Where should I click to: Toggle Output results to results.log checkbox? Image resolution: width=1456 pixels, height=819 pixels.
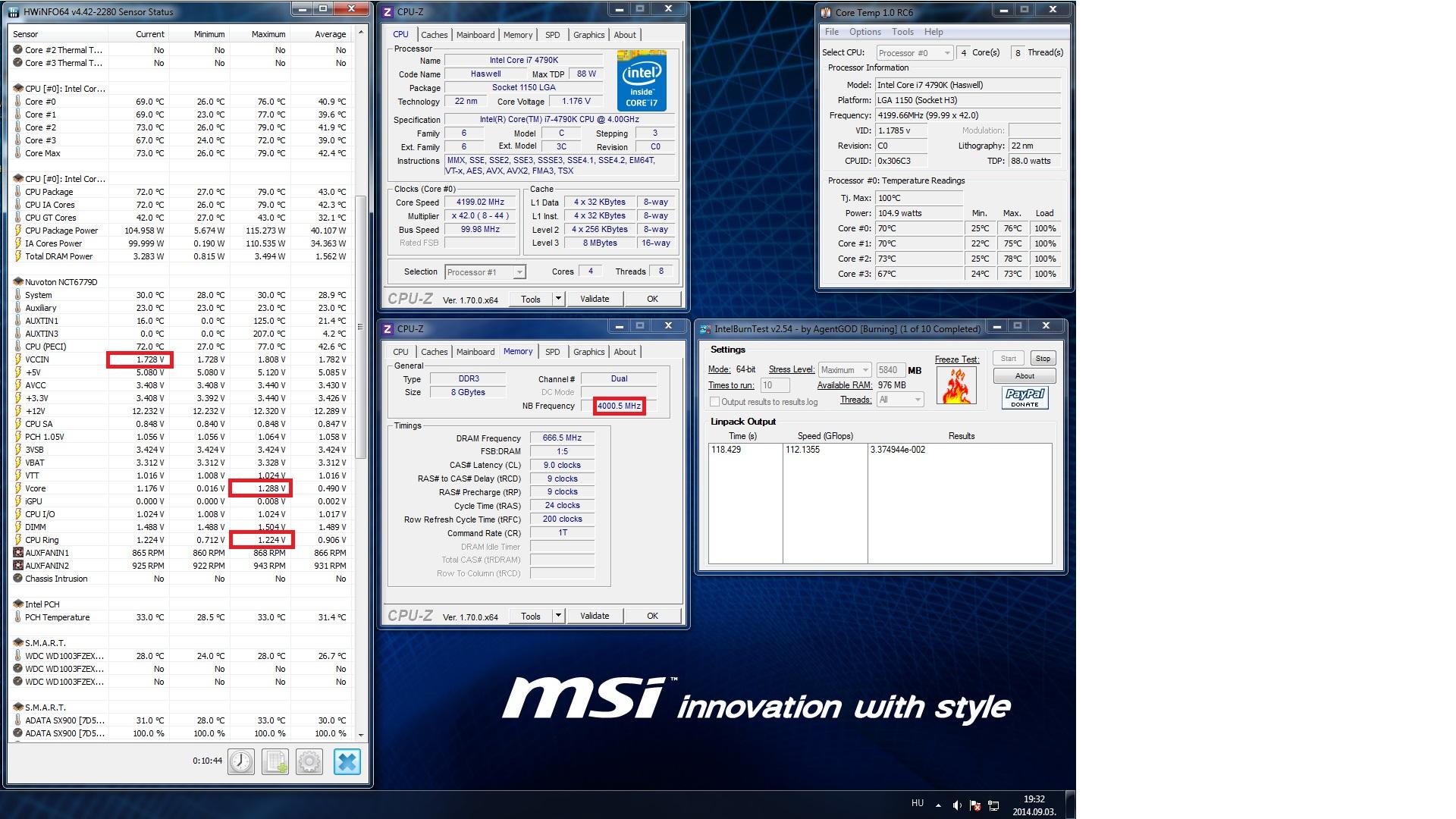714,402
